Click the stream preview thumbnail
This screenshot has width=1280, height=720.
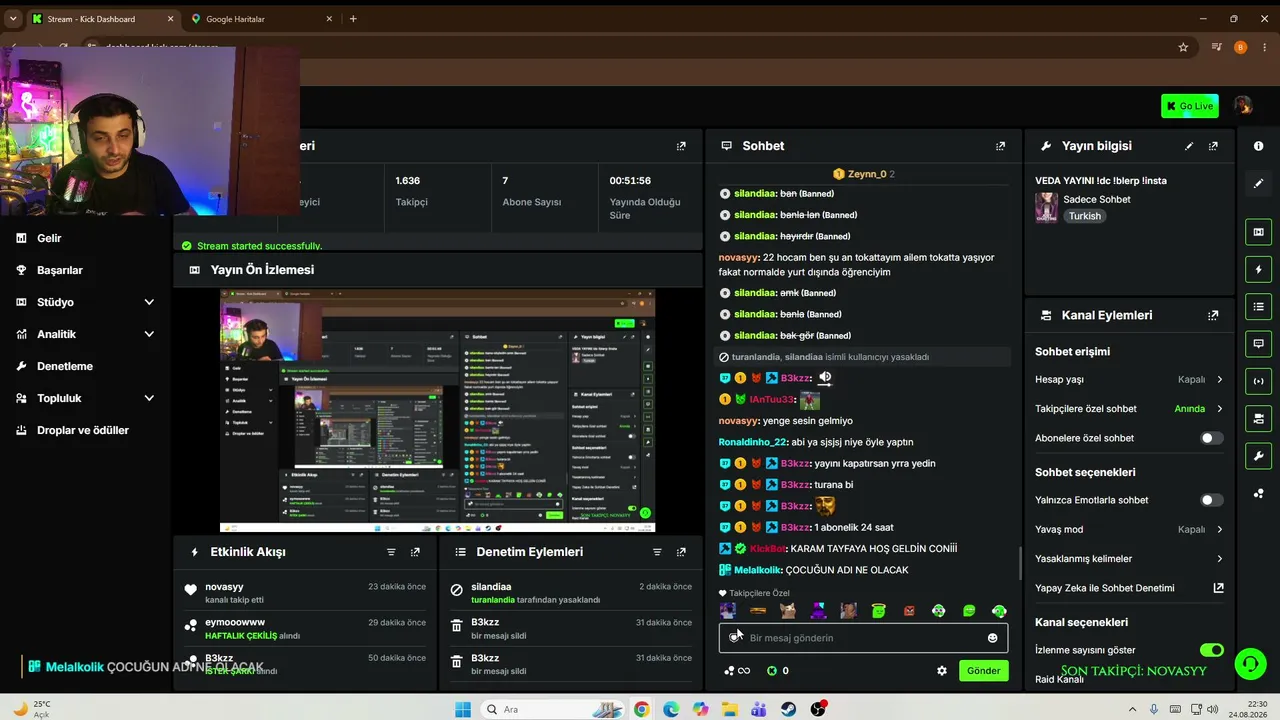[437, 411]
